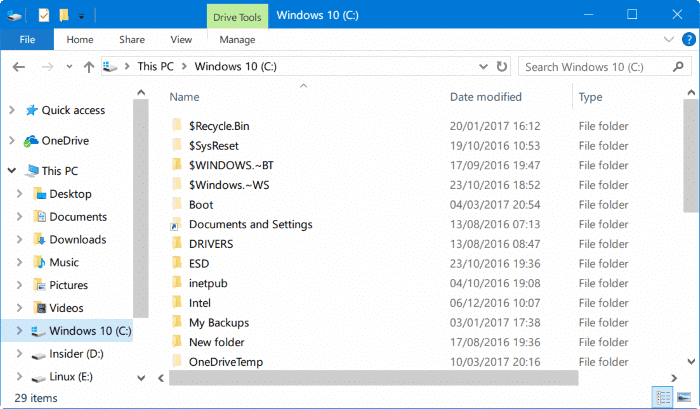Select Quick access in the navigation pane
The height and width of the screenshot is (409, 700).
(73, 110)
